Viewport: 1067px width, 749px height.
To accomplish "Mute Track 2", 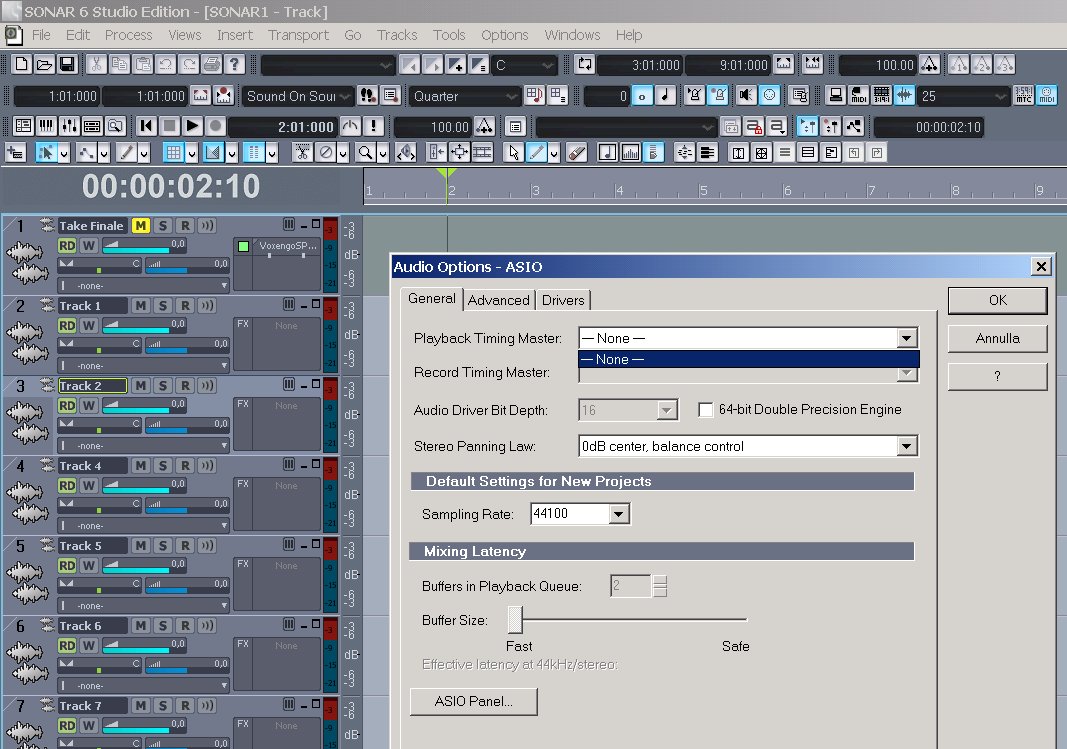I will tap(140, 386).
